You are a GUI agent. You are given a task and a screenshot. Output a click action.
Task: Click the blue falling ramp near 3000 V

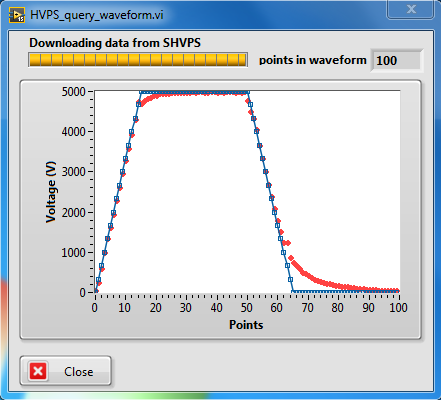[x=266, y=171]
